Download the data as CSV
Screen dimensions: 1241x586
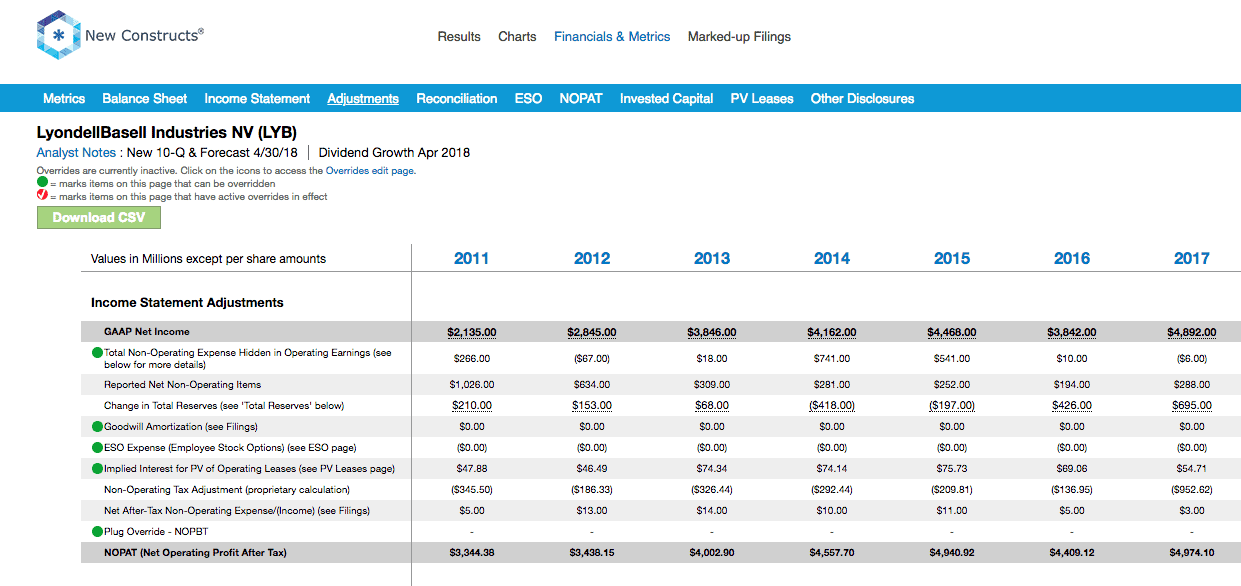pyautogui.click(x=99, y=217)
